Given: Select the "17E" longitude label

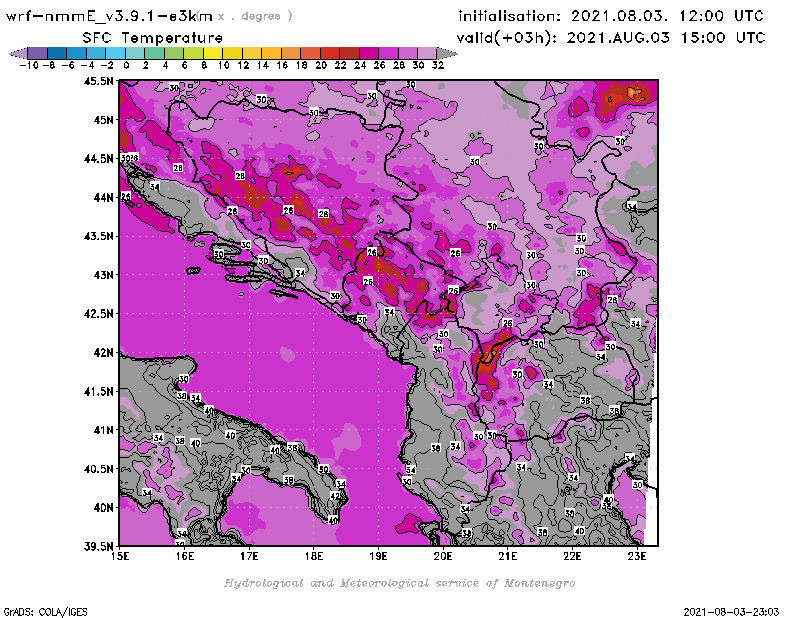Looking at the screenshot, I should [x=249, y=556].
